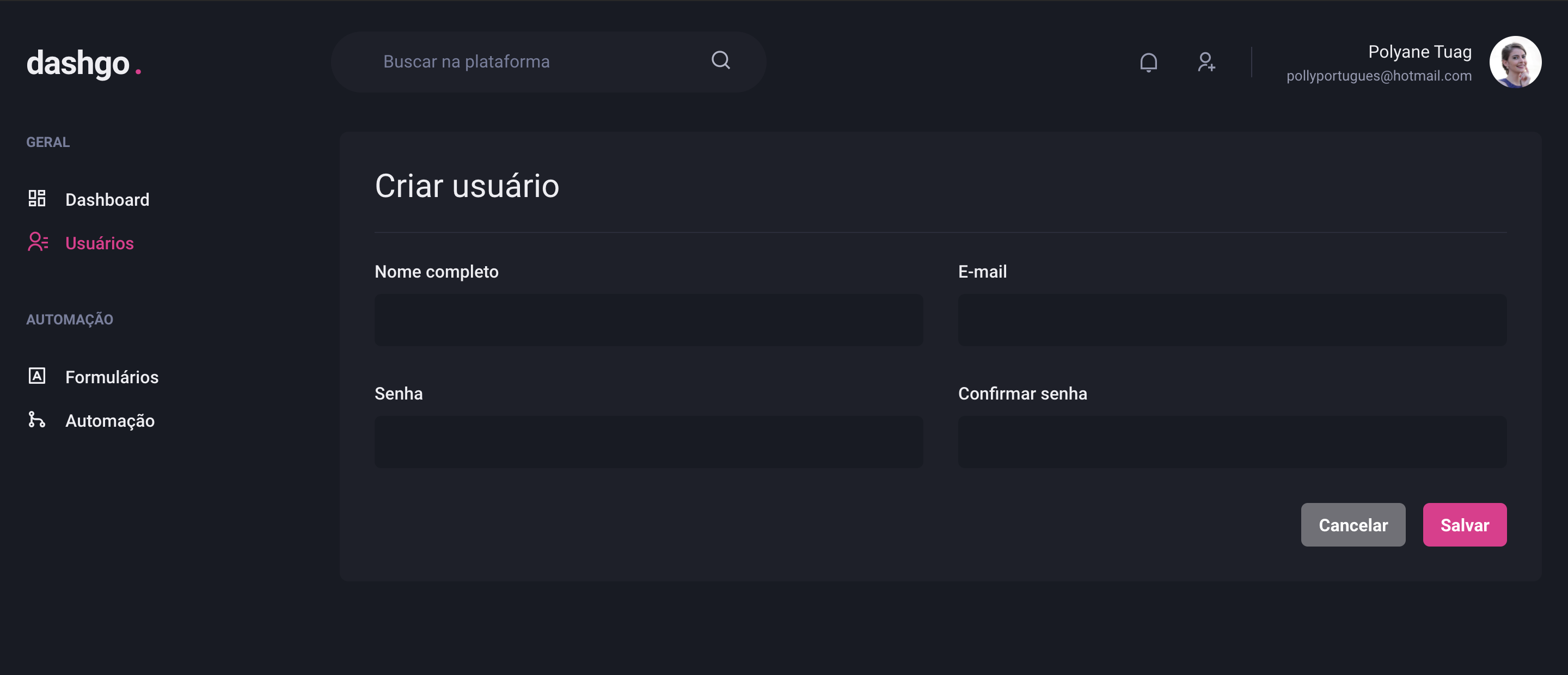Click the Dashboard grid icon
This screenshot has height=675, width=1568.
pos(37,199)
